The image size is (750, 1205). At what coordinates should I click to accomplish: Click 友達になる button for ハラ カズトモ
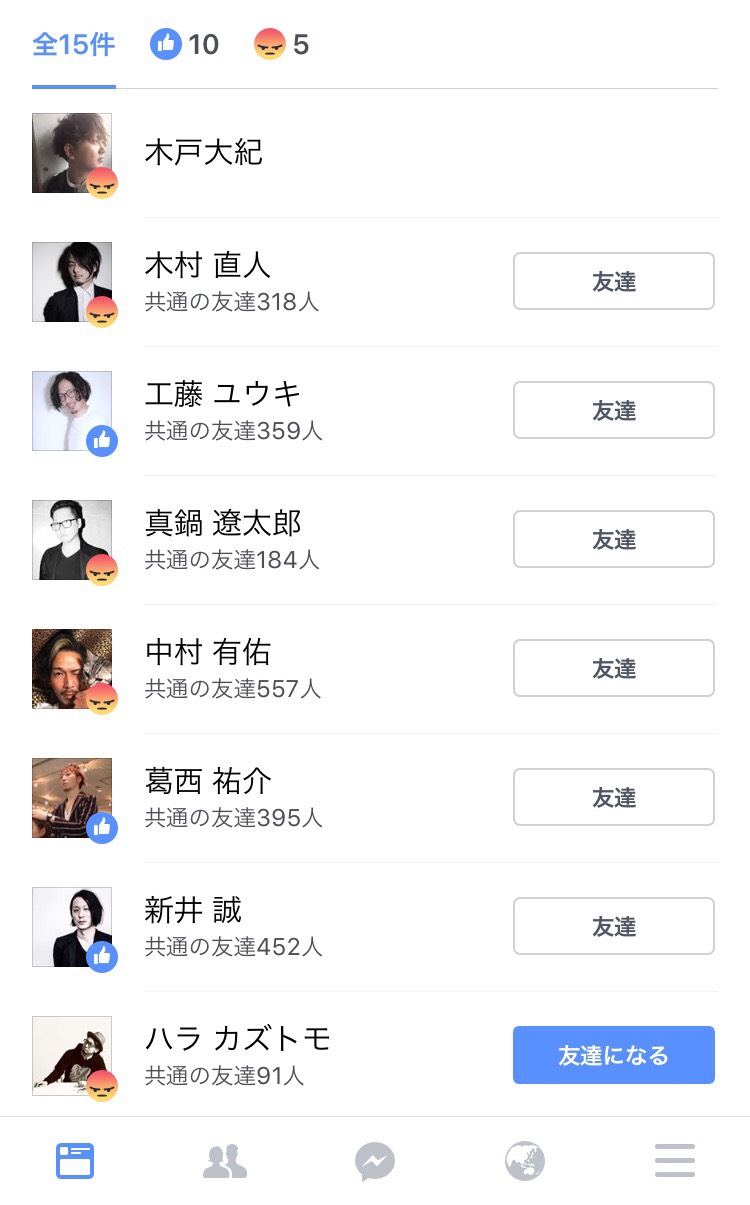(x=613, y=1055)
